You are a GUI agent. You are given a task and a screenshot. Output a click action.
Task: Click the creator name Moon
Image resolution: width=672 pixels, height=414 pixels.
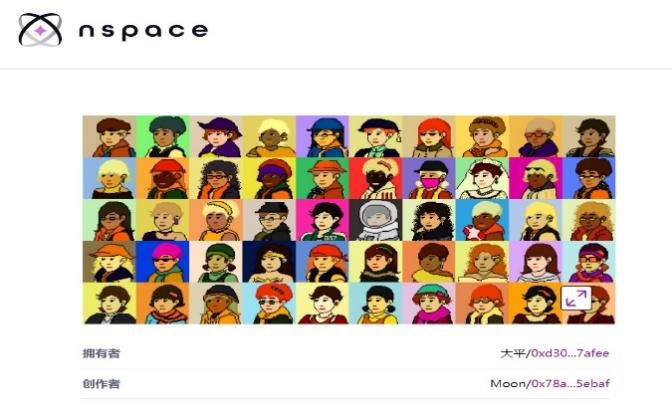(508, 383)
